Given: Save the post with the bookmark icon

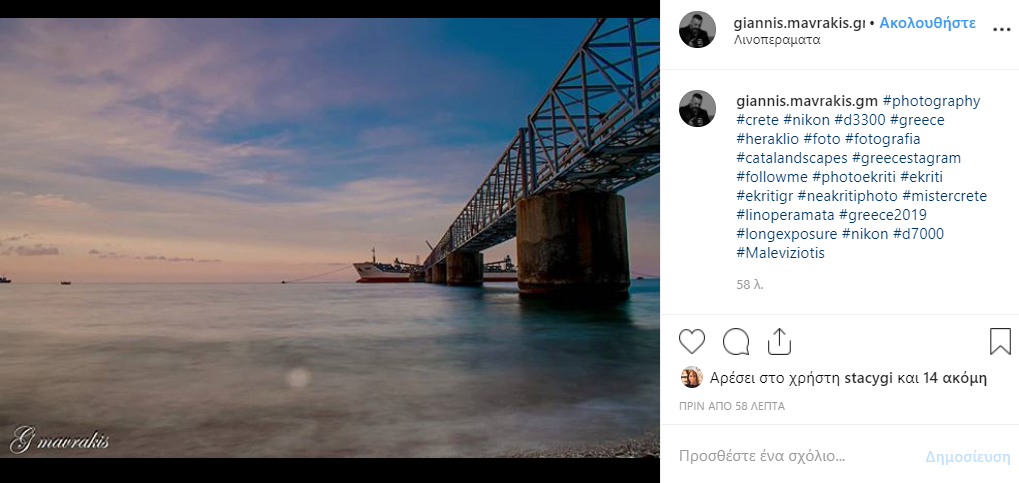Looking at the screenshot, I should [1000, 342].
